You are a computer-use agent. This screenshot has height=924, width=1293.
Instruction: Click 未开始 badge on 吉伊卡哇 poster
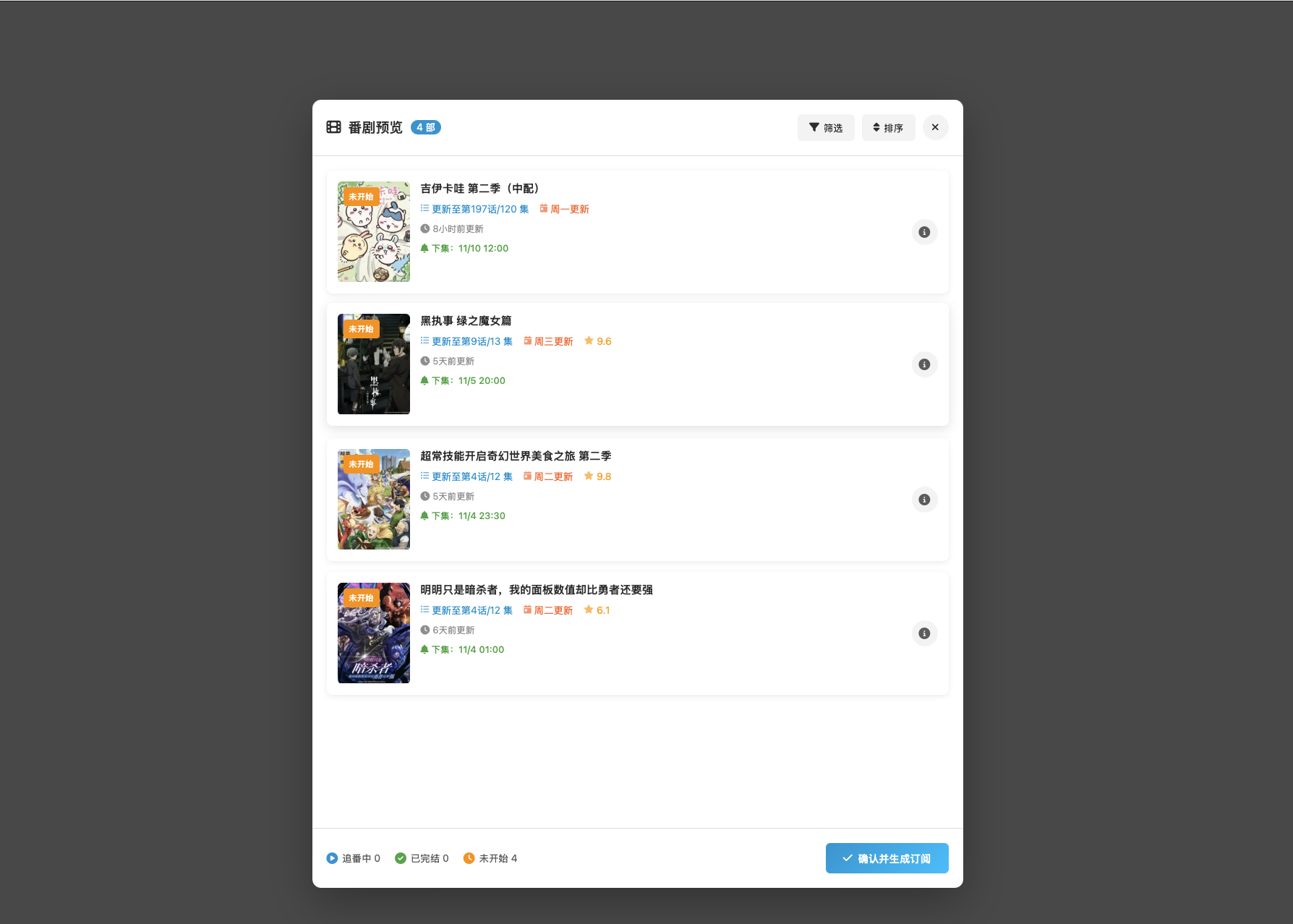tap(361, 197)
